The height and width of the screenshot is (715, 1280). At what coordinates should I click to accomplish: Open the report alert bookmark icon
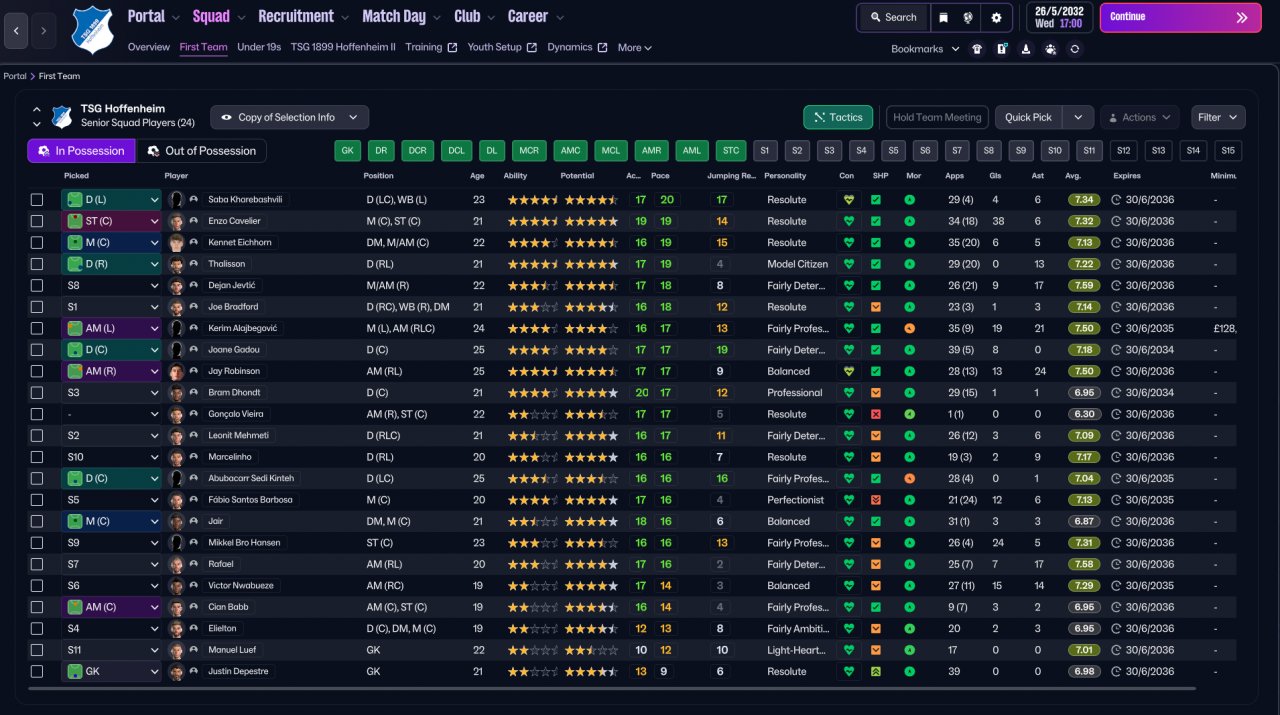click(x=1002, y=48)
